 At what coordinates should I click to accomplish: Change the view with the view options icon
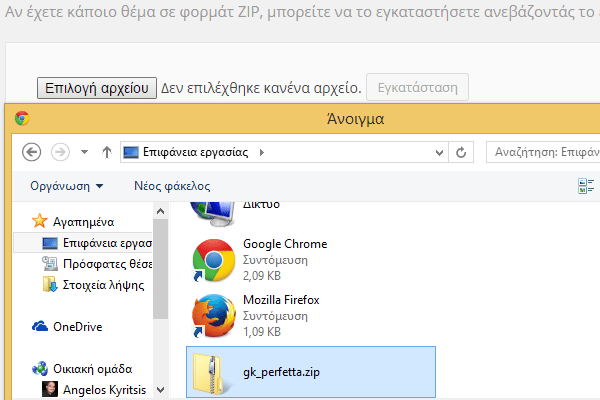point(586,186)
